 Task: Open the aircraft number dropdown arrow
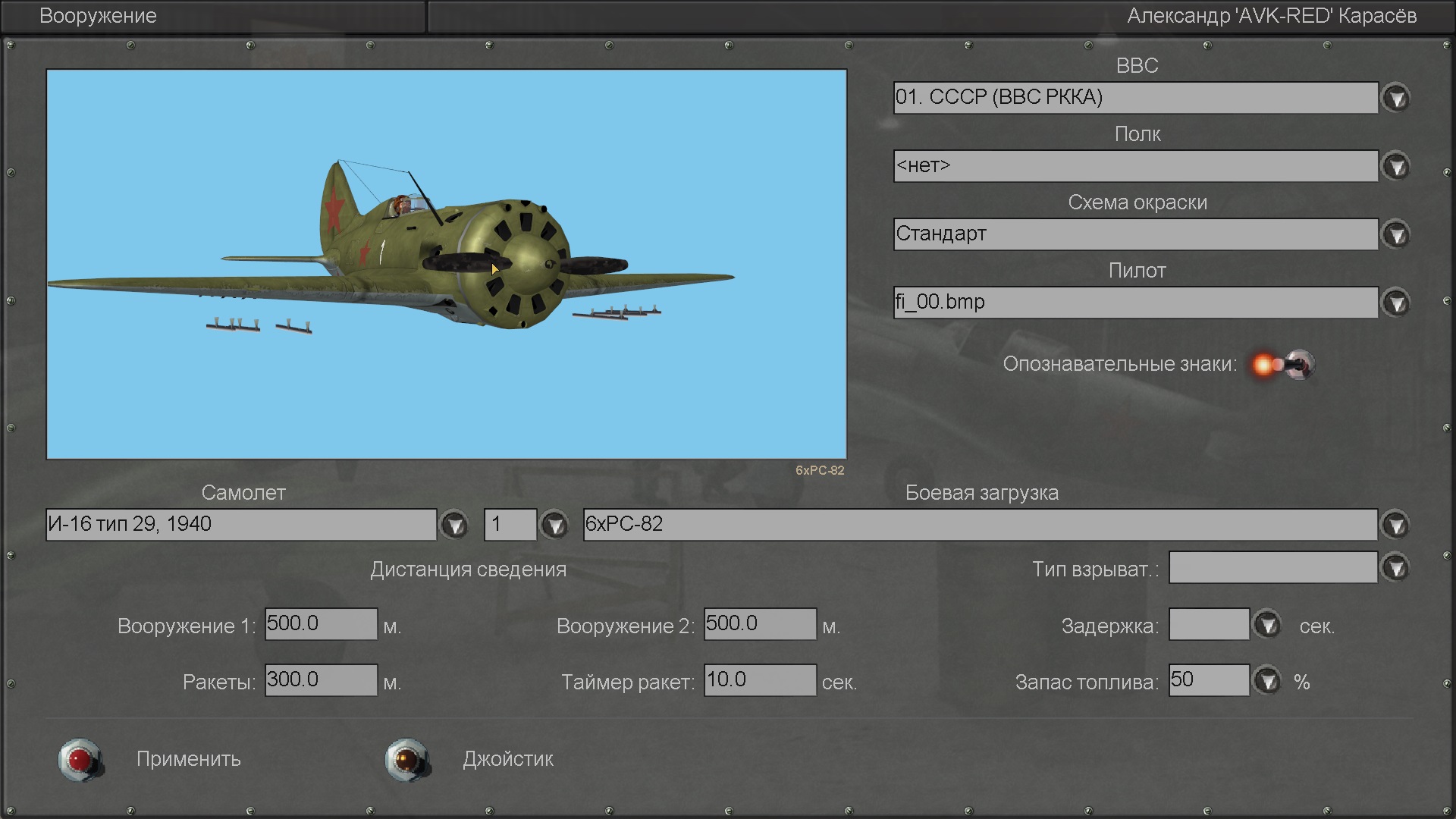click(x=554, y=525)
